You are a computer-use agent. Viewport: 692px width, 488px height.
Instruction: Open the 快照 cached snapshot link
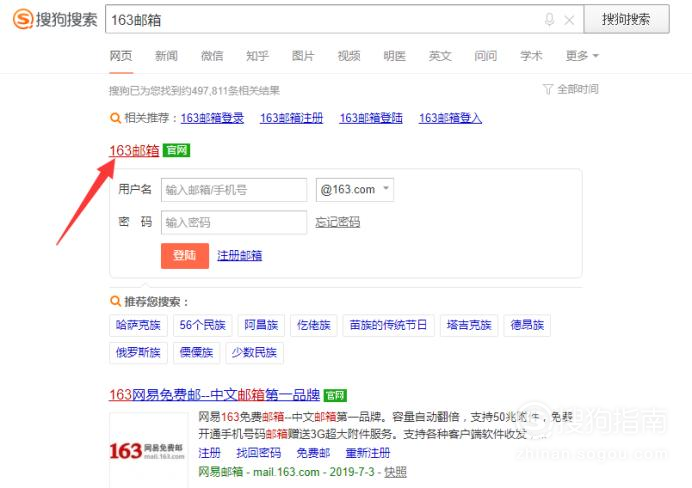[x=395, y=473]
